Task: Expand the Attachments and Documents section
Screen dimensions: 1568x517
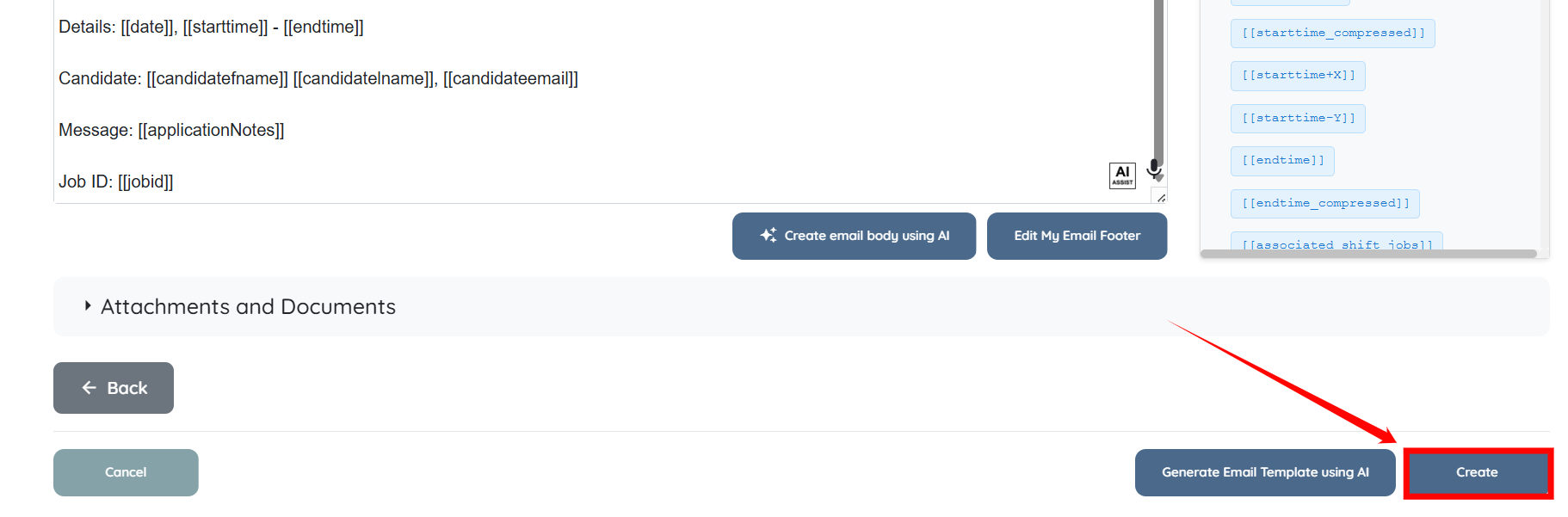Action: tap(88, 306)
